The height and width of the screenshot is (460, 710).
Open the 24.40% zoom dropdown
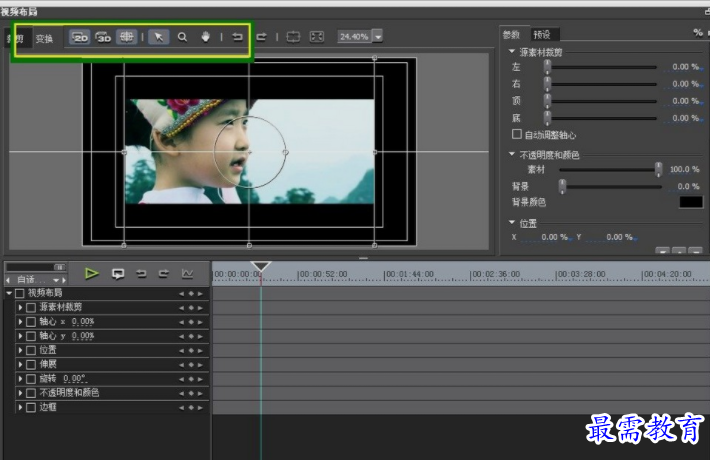[x=378, y=37]
